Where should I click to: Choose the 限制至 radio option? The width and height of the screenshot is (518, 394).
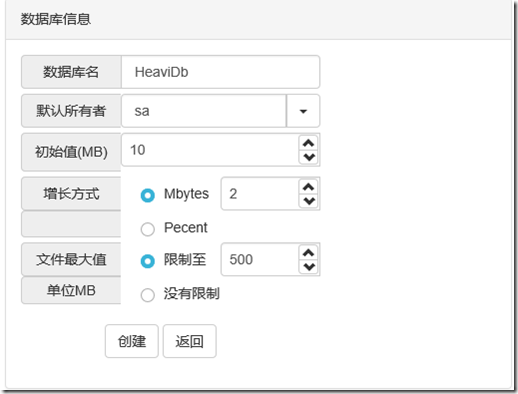point(148,261)
